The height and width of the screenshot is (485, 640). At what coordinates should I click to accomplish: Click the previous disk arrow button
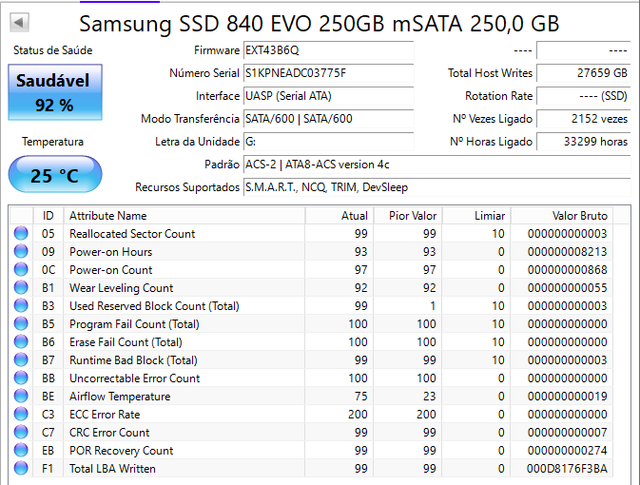coord(19,22)
